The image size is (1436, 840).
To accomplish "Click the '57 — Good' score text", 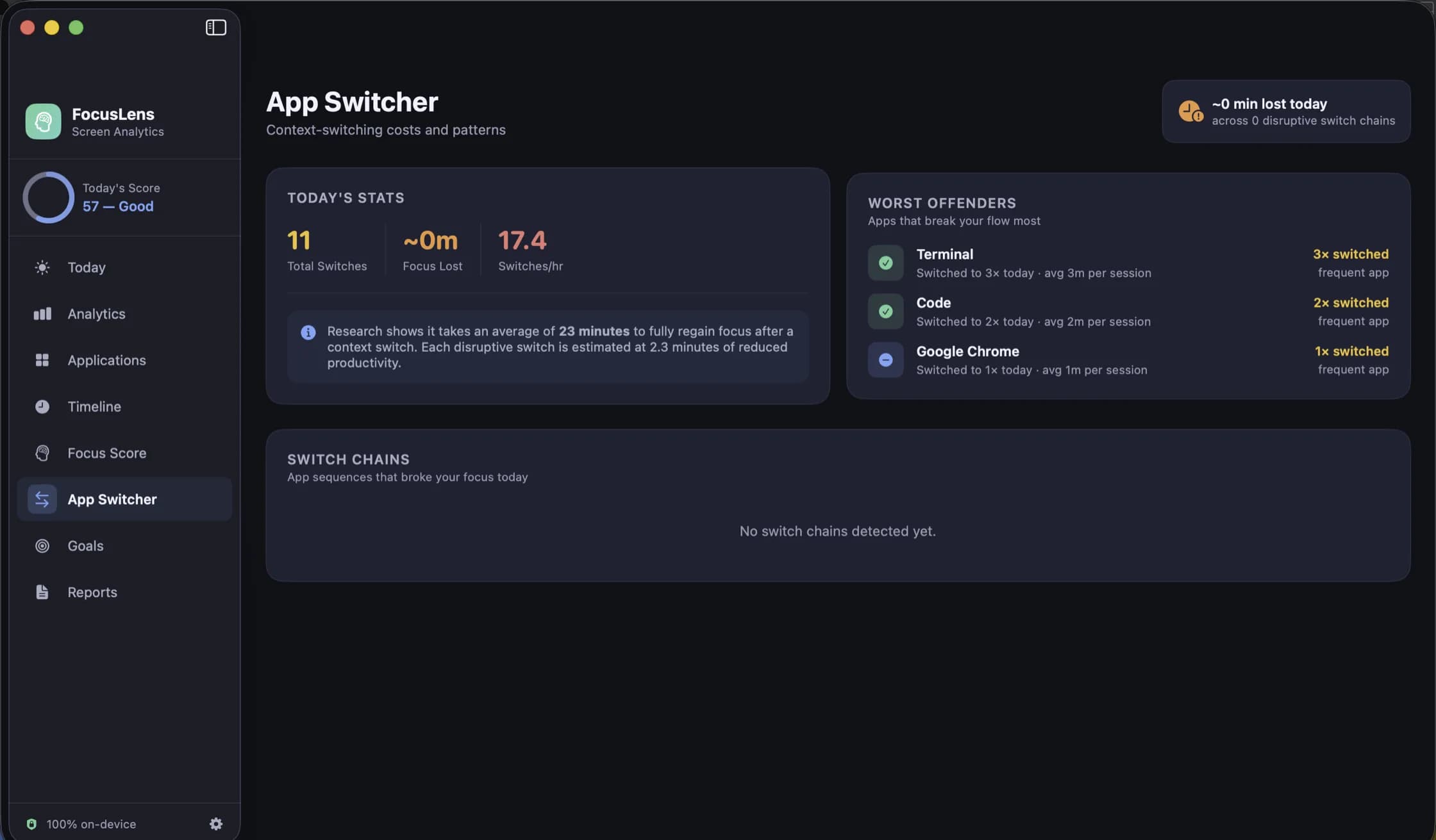I will 118,206.
